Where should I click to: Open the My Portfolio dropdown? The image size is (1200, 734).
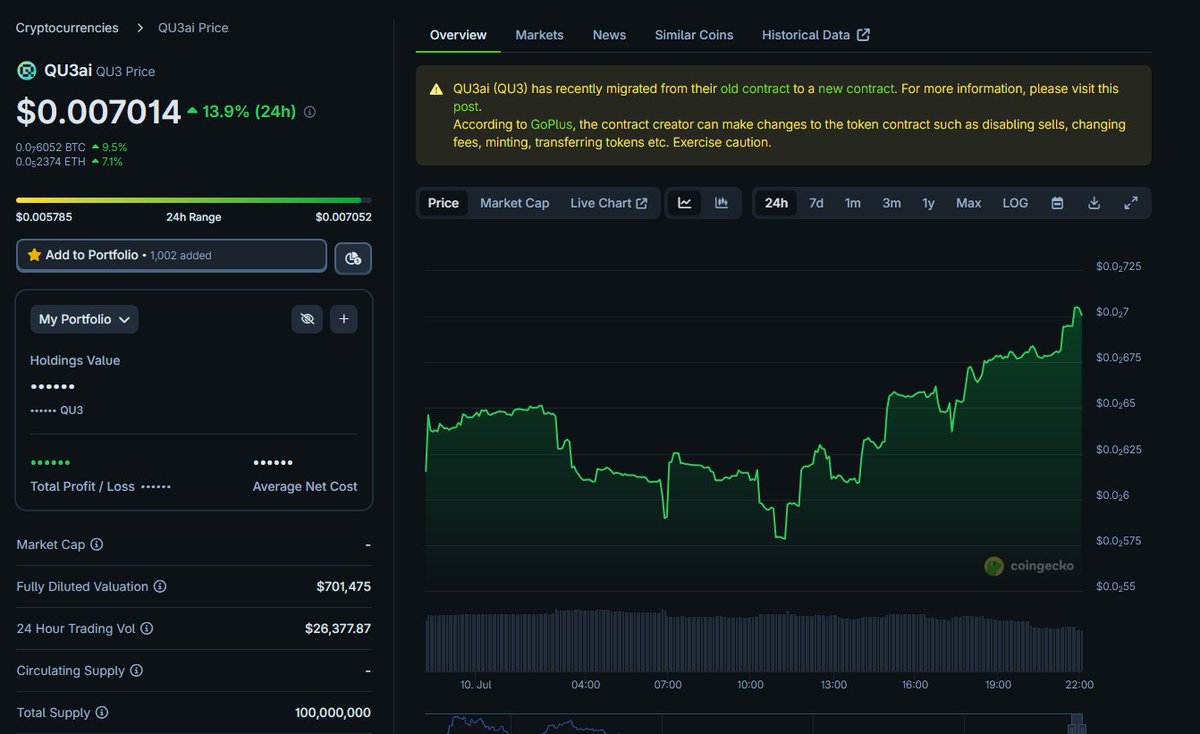tap(84, 319)
